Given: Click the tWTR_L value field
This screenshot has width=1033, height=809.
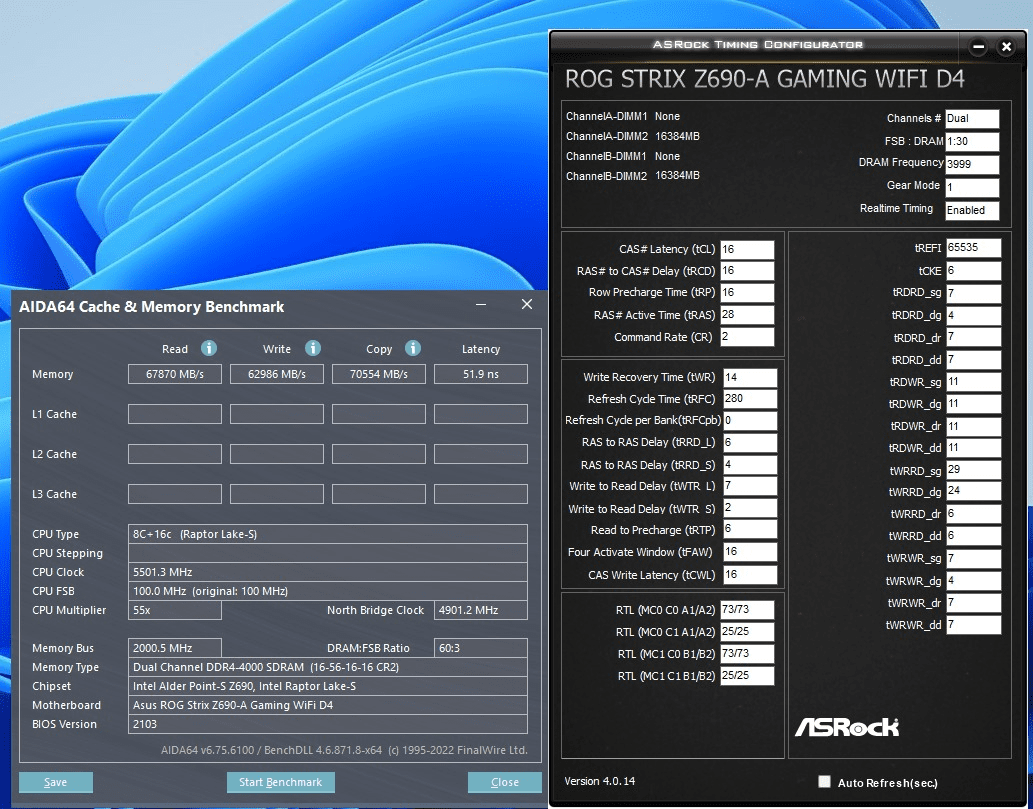Looking at the screenshot, I should pos(750,486).
